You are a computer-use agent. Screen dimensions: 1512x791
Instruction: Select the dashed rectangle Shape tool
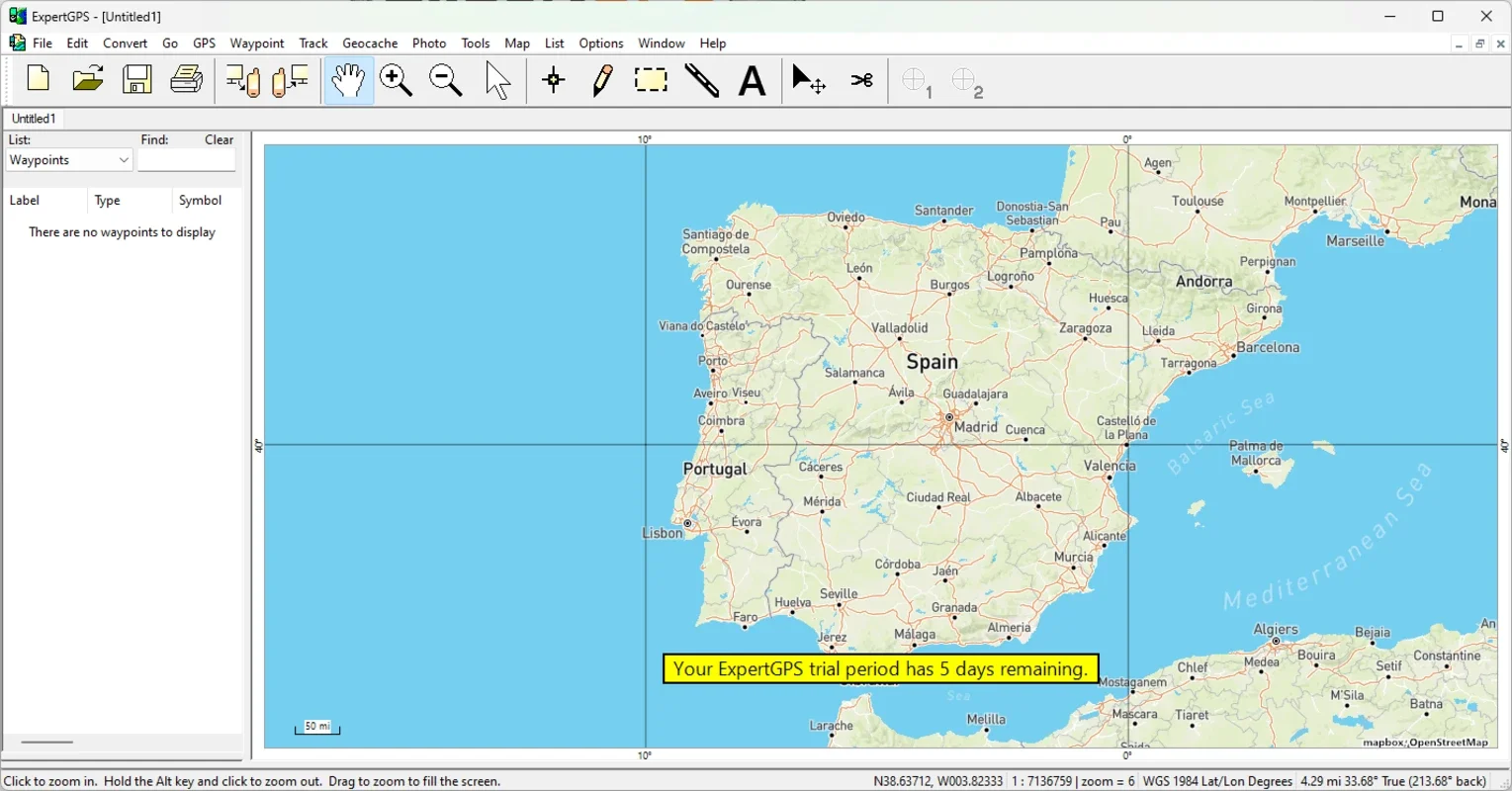click(x=652, y=80)
